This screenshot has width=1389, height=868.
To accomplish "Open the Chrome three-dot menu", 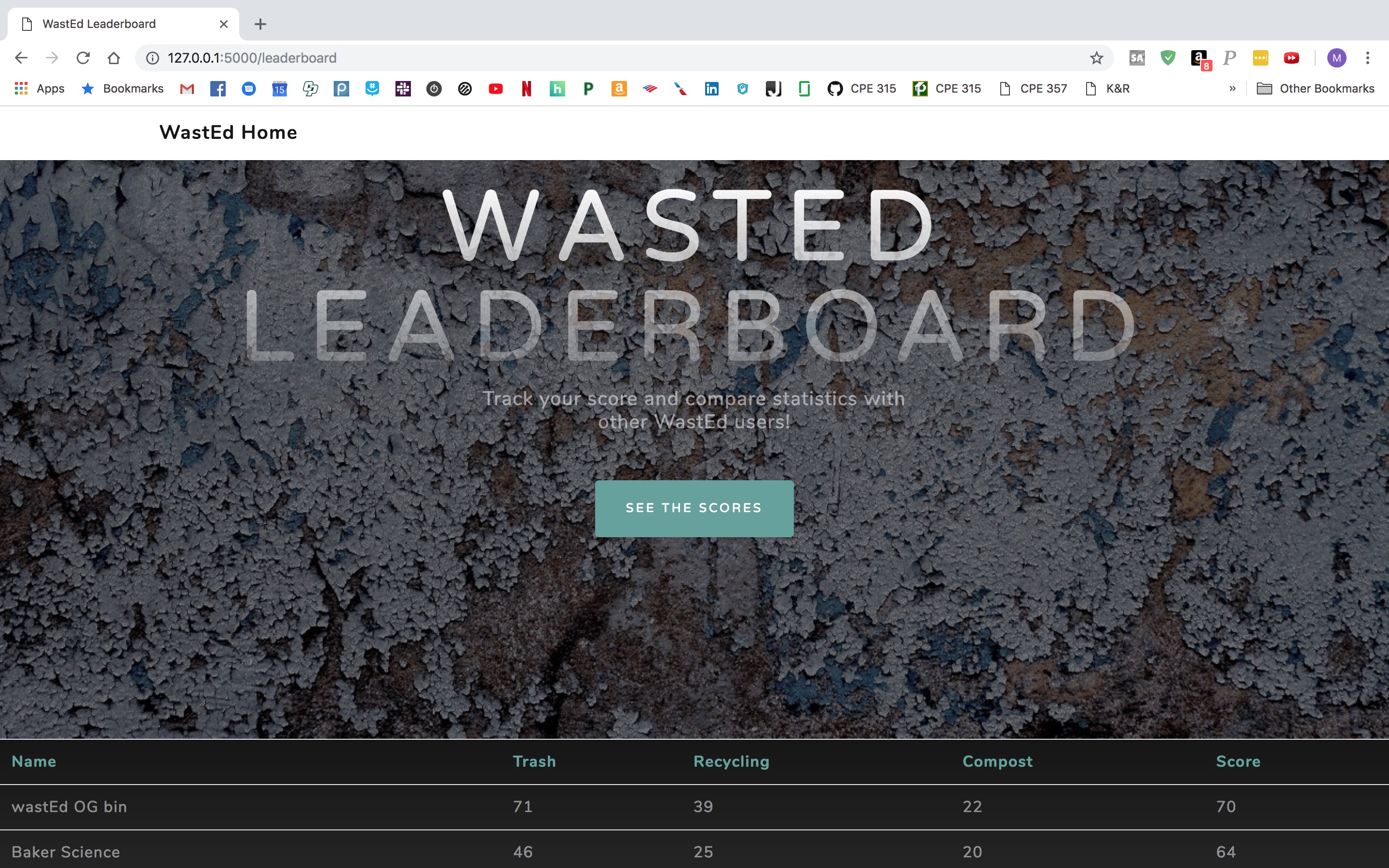I will click(x=1368, y=58).
